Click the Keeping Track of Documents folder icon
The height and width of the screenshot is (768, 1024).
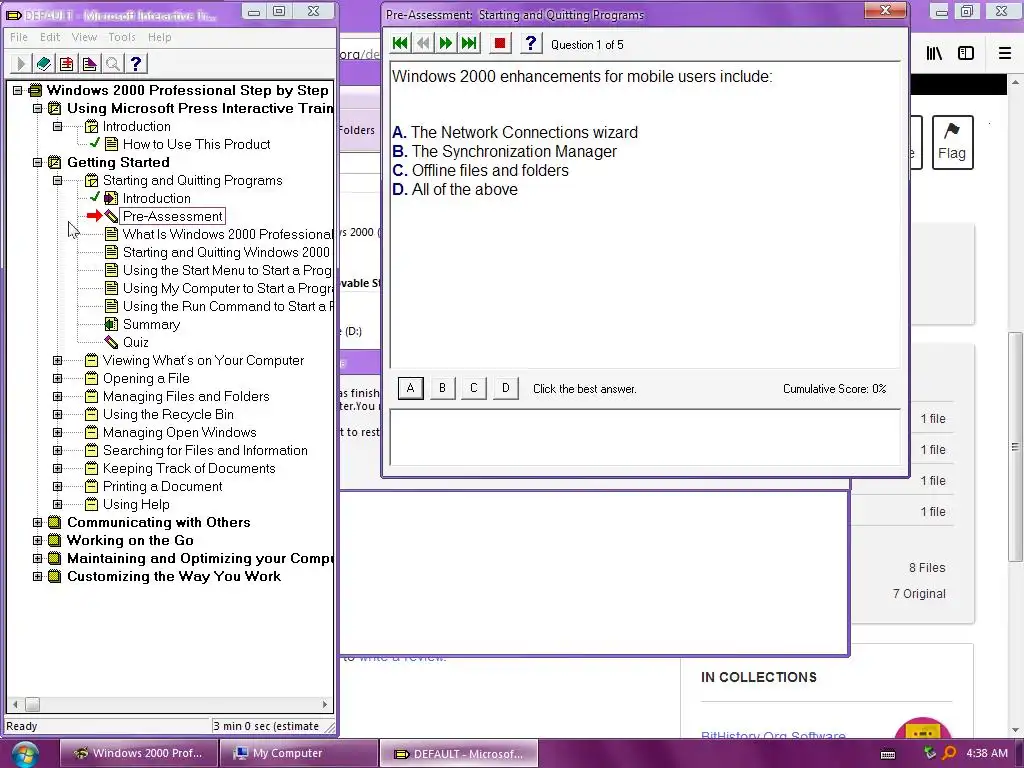click(91, 468)
